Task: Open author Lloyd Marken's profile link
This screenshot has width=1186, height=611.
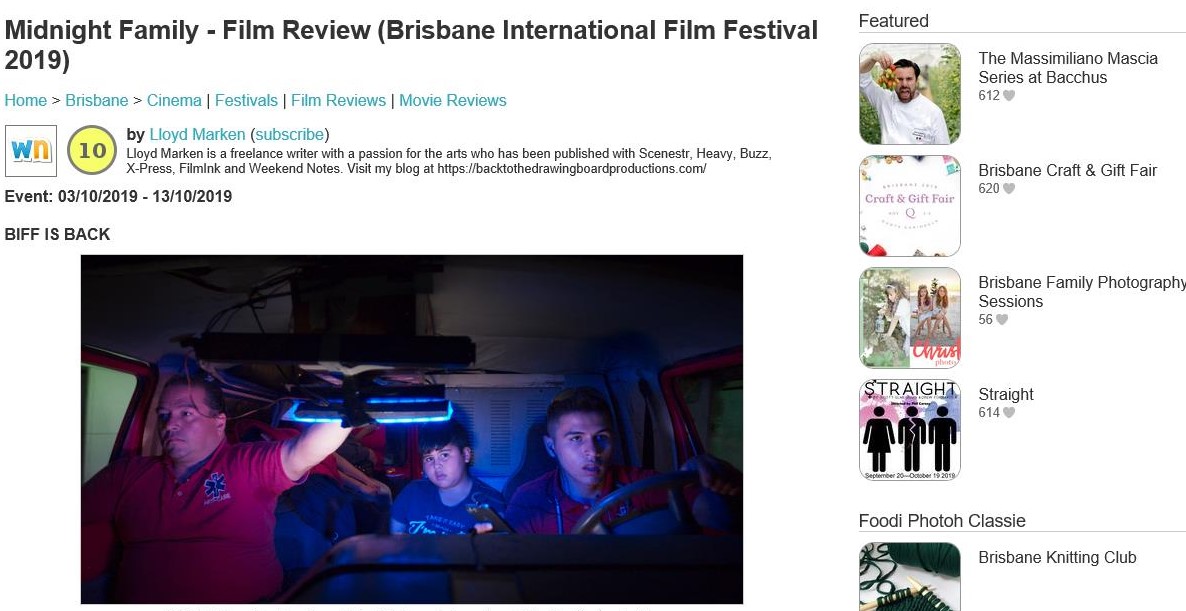Action: click(x=197, y=135)
